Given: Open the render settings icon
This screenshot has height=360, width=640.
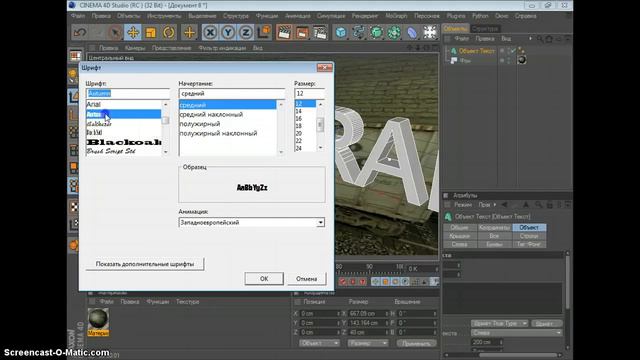Looking at the screenshot, I should point(320,32).
